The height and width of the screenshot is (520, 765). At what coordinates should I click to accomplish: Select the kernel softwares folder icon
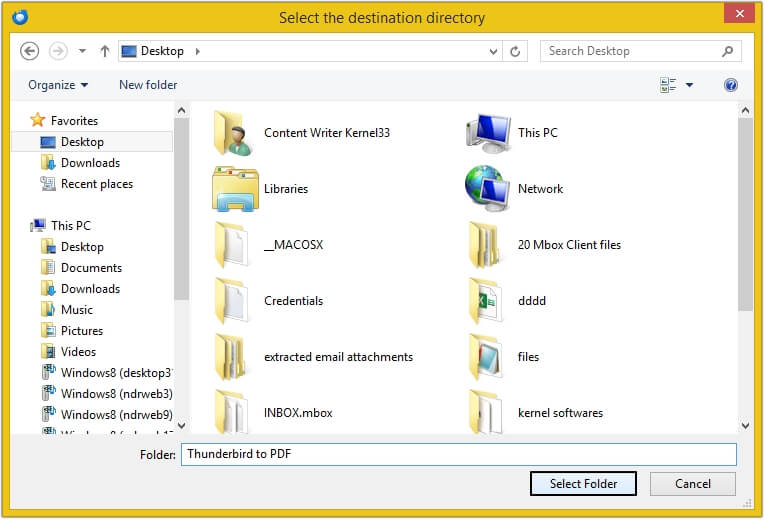tap(484, 412)
